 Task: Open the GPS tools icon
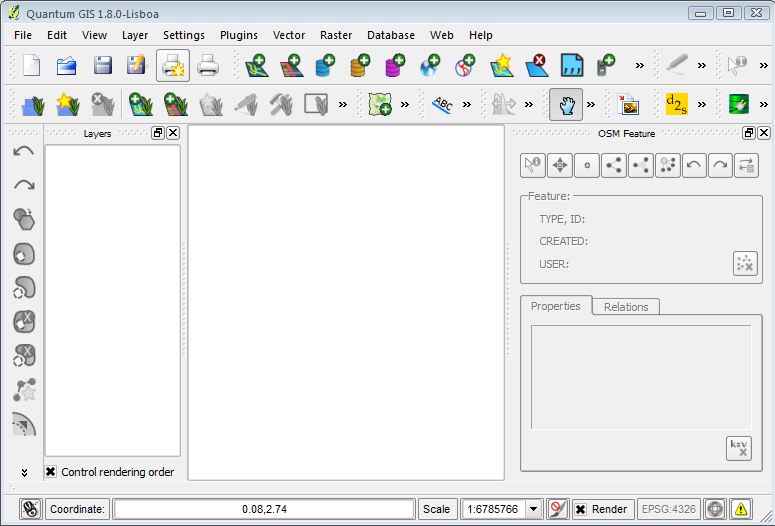[606, 65]
